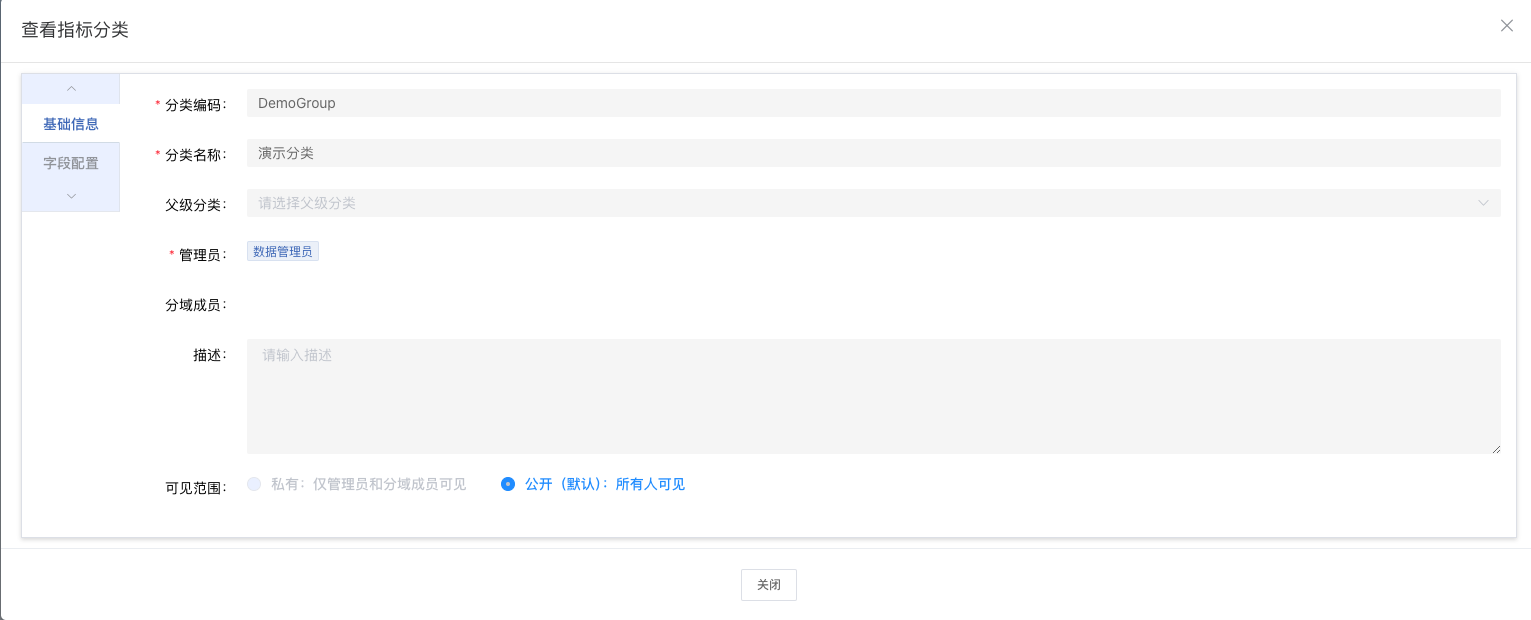The image size is (1531, 620).
Task: Select the 私有 radio button
Action: (x=254, y=484)
